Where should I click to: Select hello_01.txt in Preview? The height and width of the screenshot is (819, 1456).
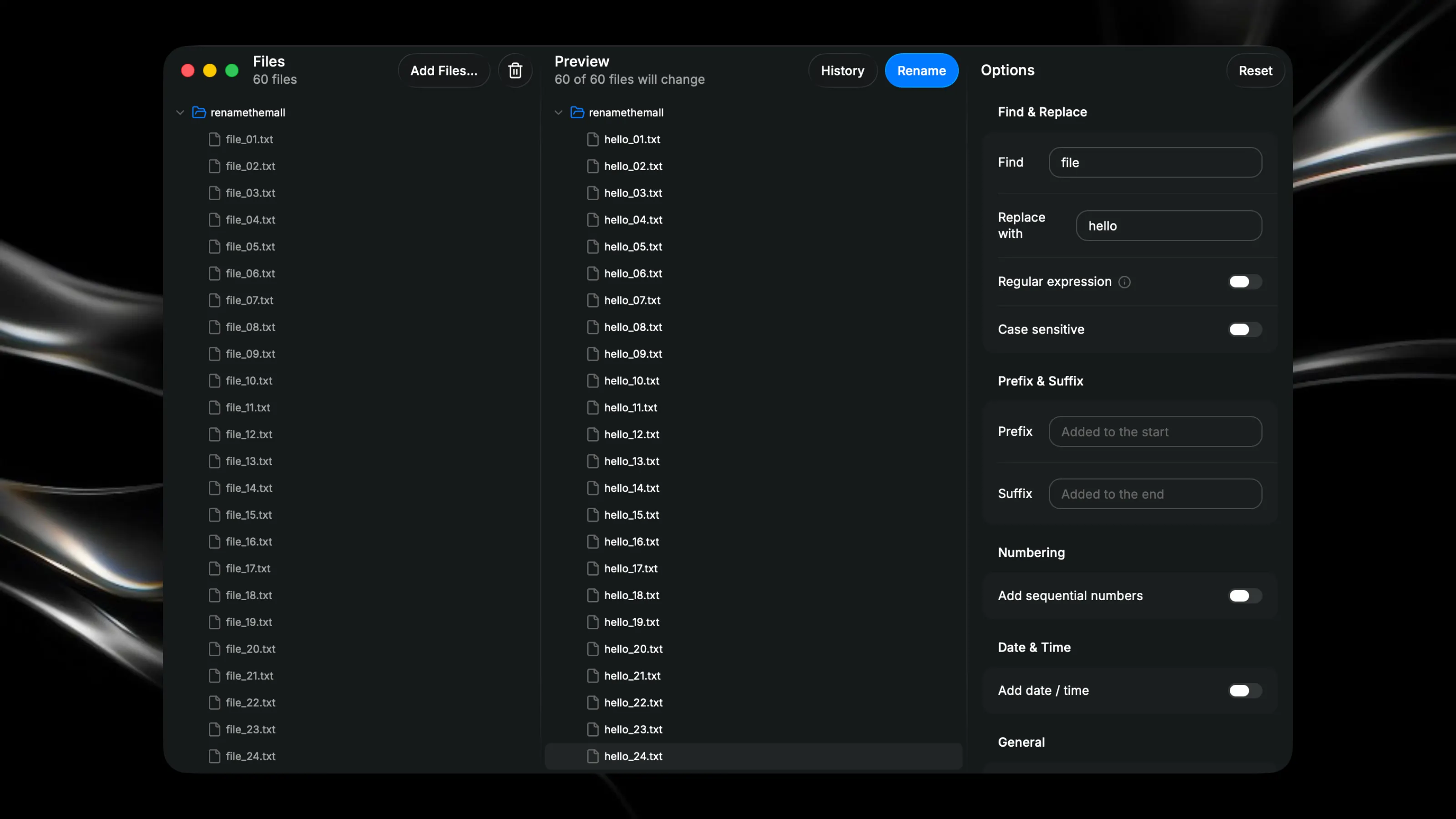753,140
